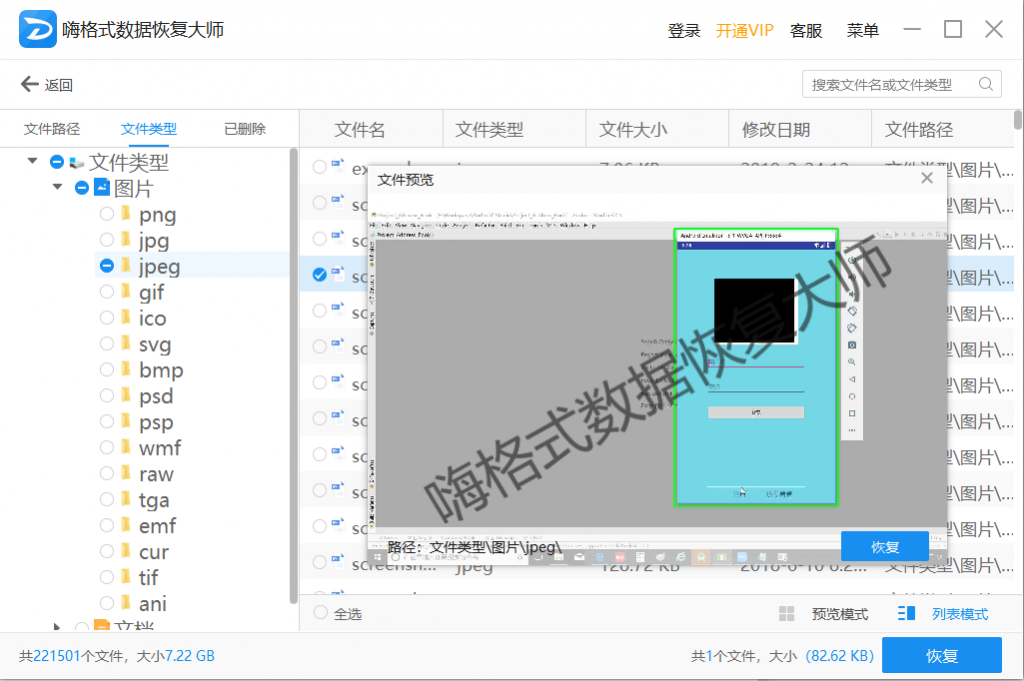Click 登录 to log in

684,30
